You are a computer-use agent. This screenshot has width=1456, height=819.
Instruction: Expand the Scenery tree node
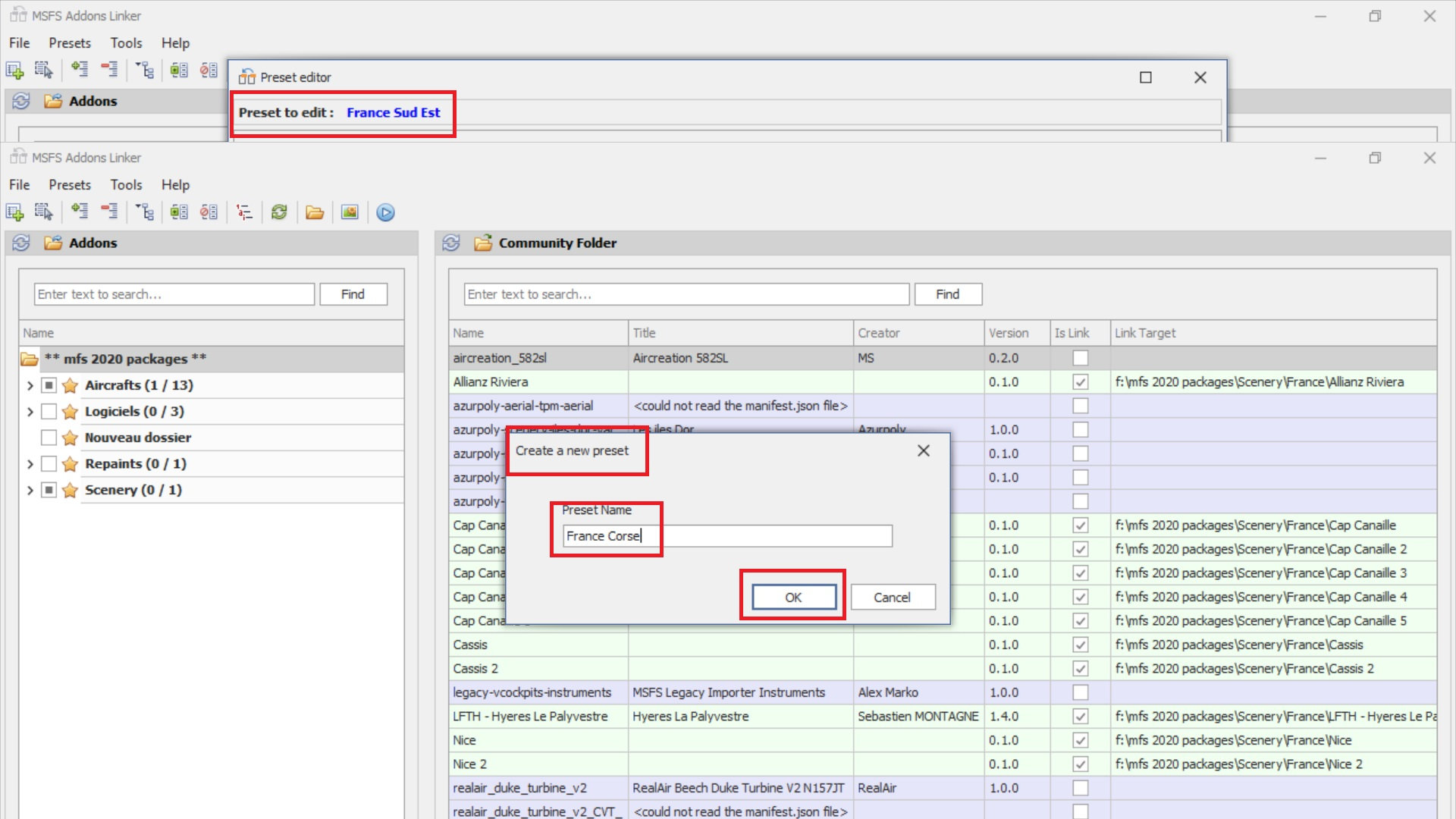[30, 490]
